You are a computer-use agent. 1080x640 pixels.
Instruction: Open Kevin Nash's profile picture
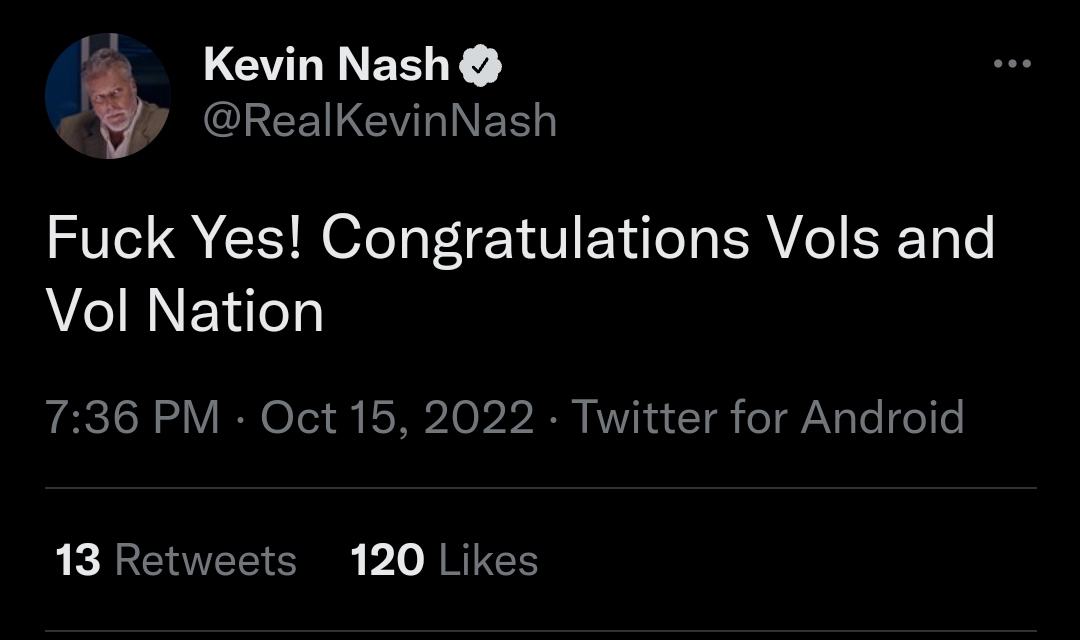pos(108,96)
